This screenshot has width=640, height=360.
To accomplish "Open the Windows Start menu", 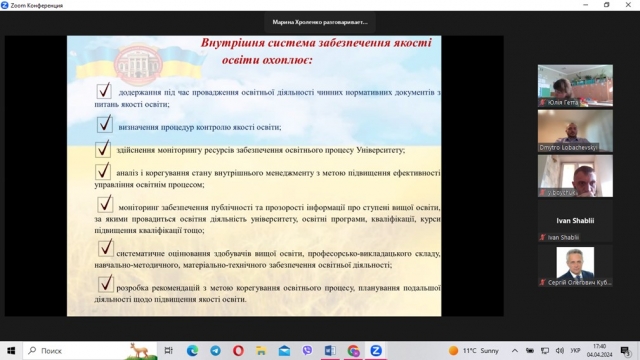I will tap(11, 351).
